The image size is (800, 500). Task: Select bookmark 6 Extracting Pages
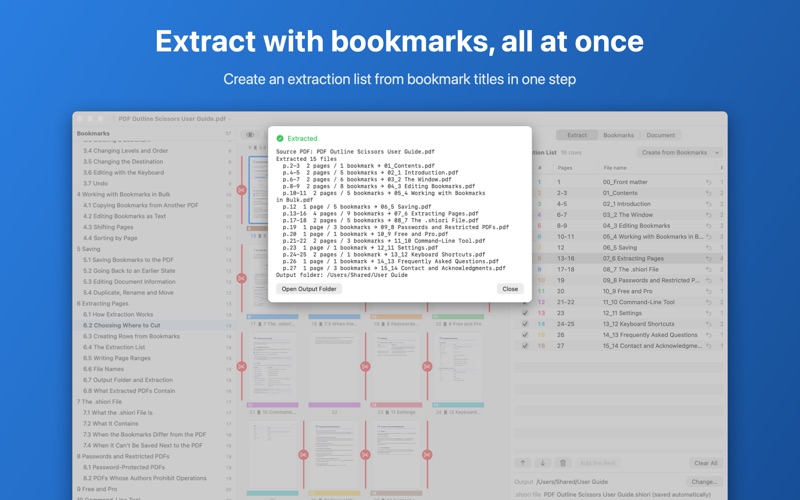pos(103,304)
